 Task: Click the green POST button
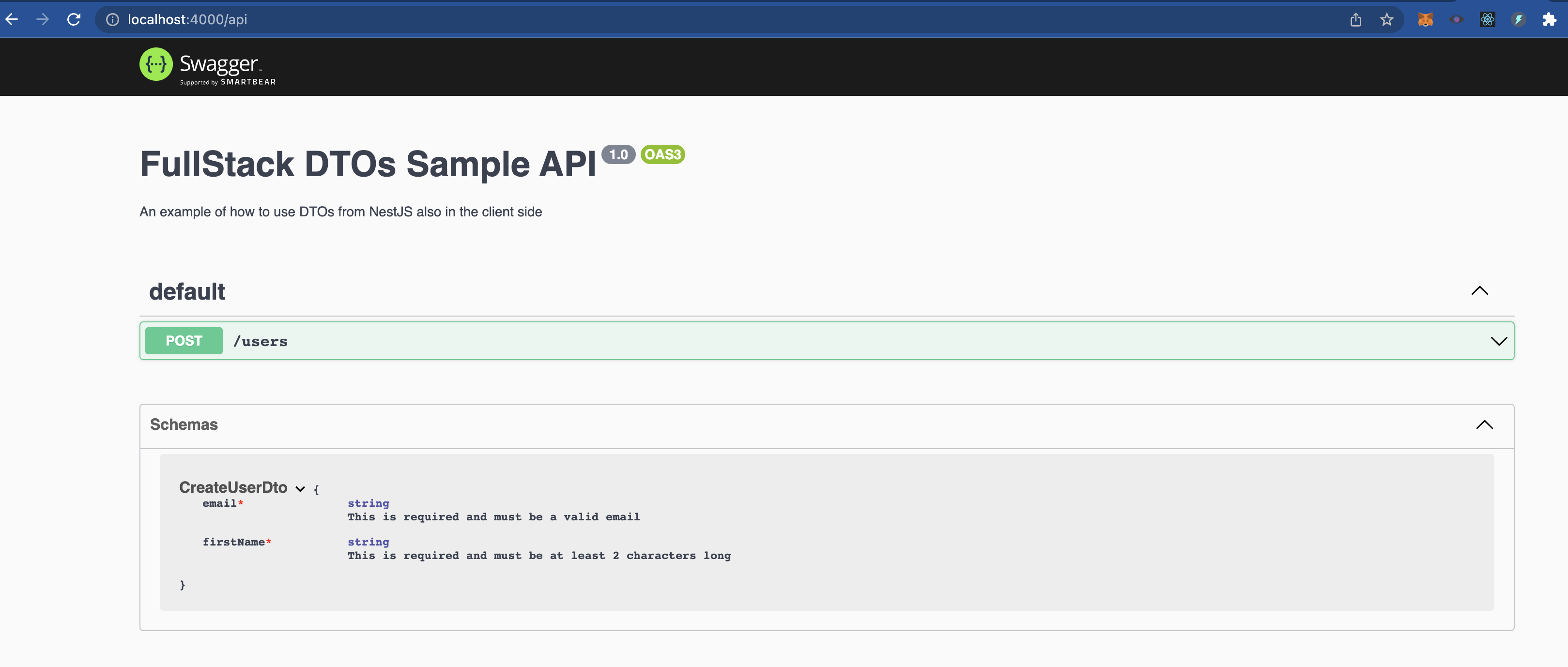coord(183,340)
